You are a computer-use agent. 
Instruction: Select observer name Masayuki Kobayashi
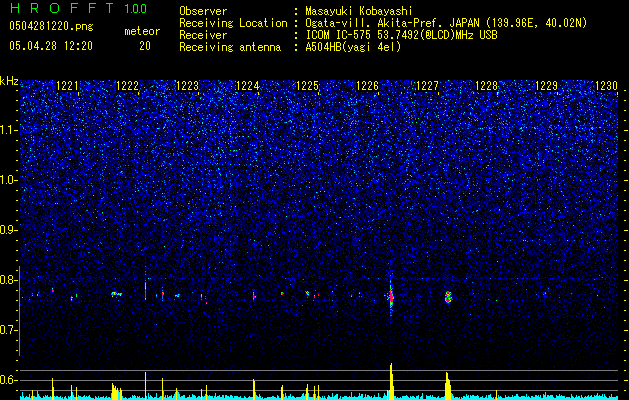coord(359,11)
